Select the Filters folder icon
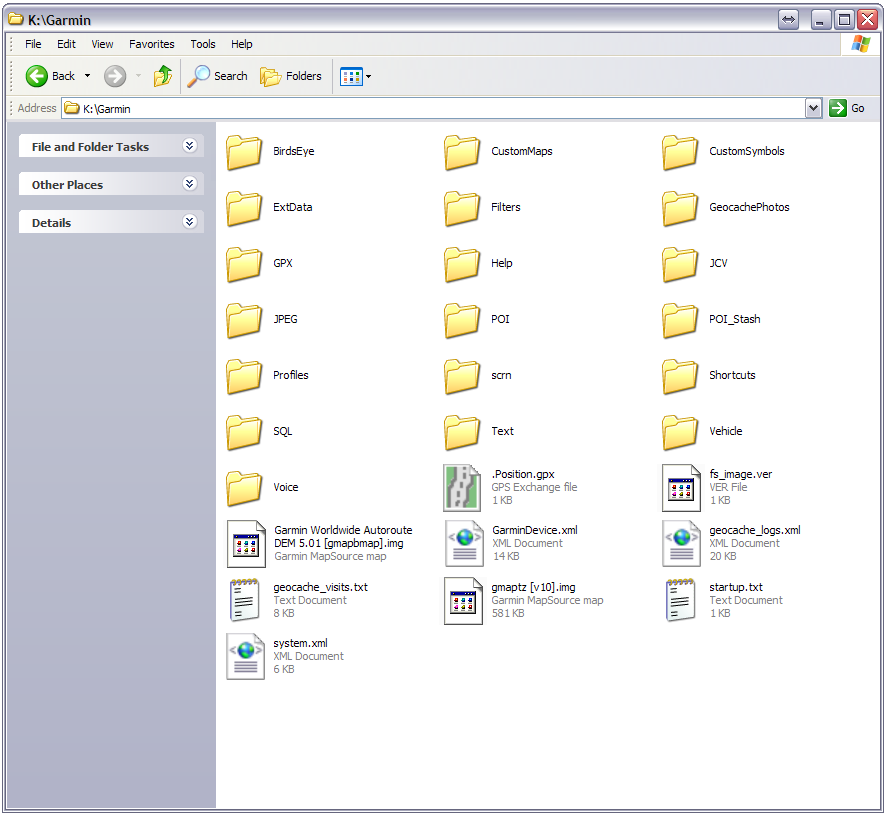 pos(462,208)
